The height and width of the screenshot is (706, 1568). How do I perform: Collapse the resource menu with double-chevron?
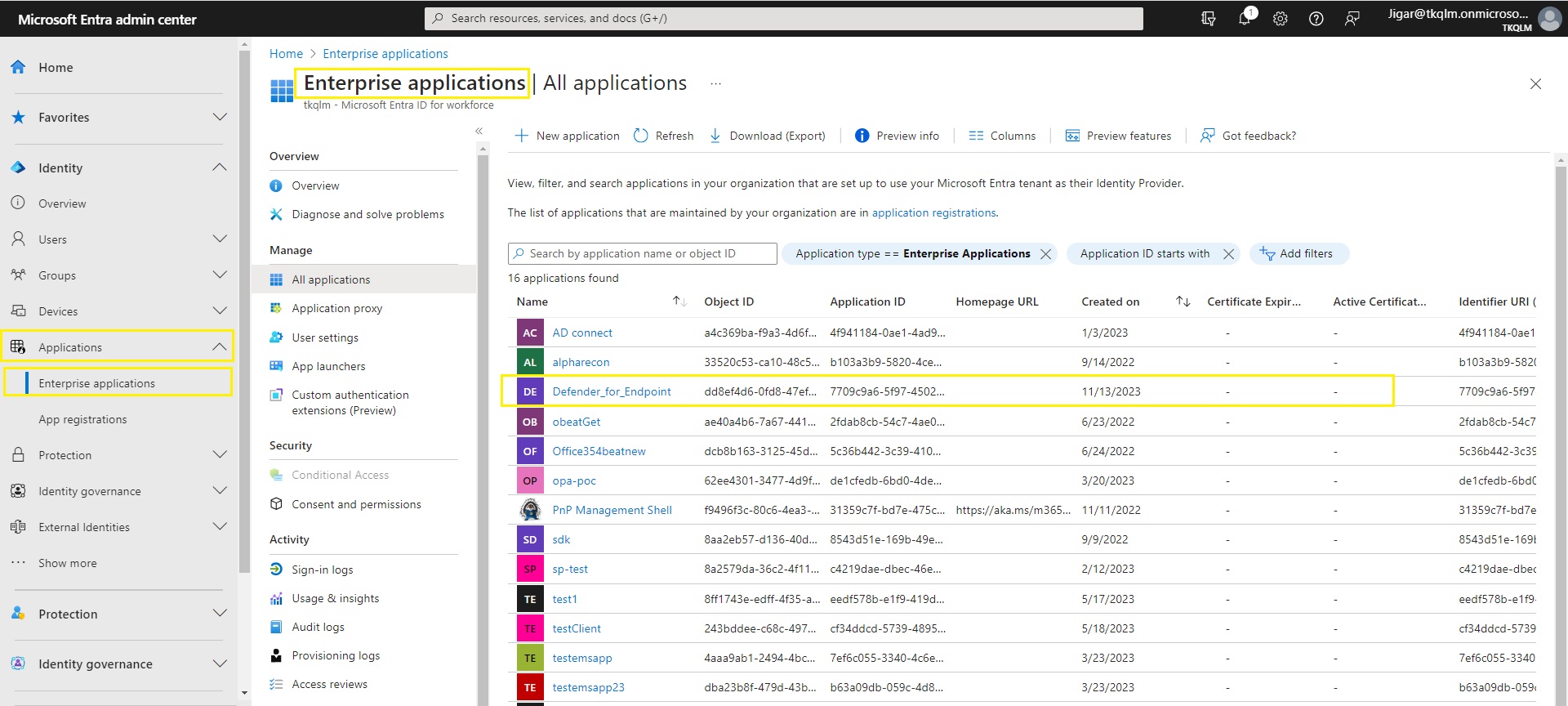(x=479, y=131)
